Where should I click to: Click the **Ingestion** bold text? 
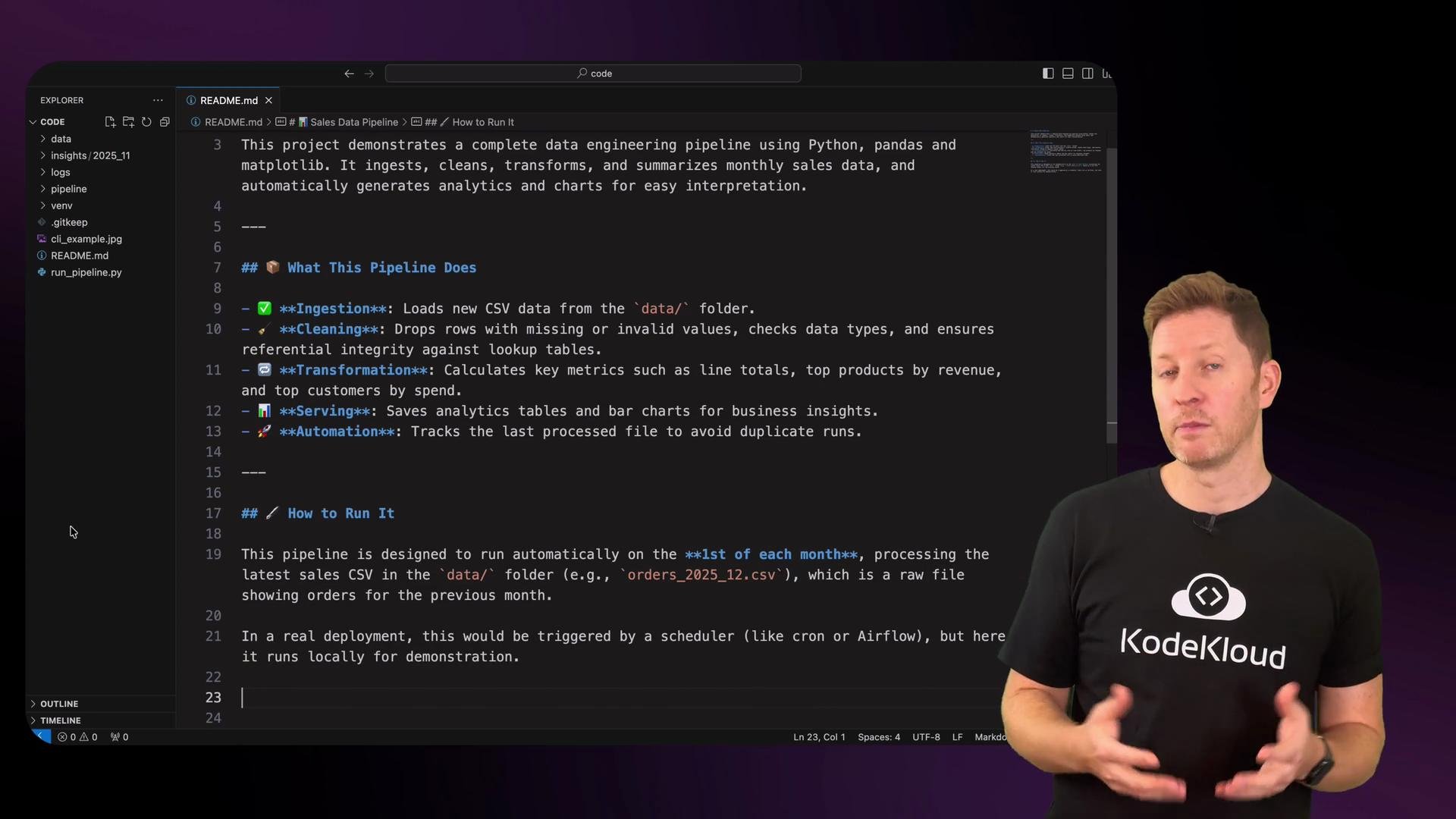click(333, 309)
